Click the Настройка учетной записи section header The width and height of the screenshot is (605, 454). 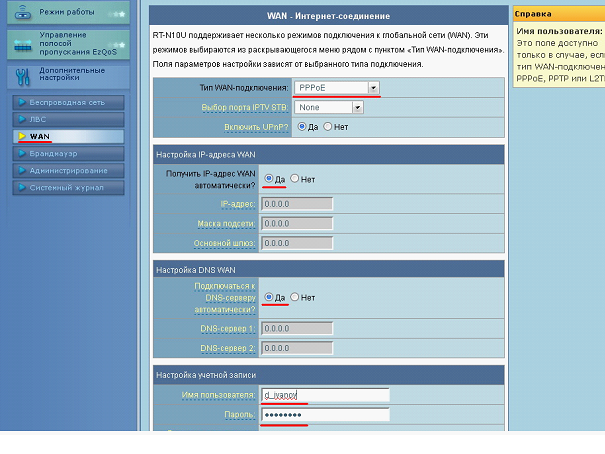329,375
